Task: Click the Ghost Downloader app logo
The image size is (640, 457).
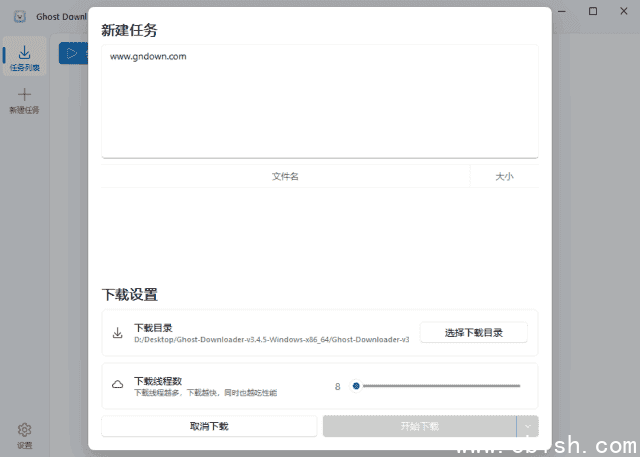Action: (20, 17)
